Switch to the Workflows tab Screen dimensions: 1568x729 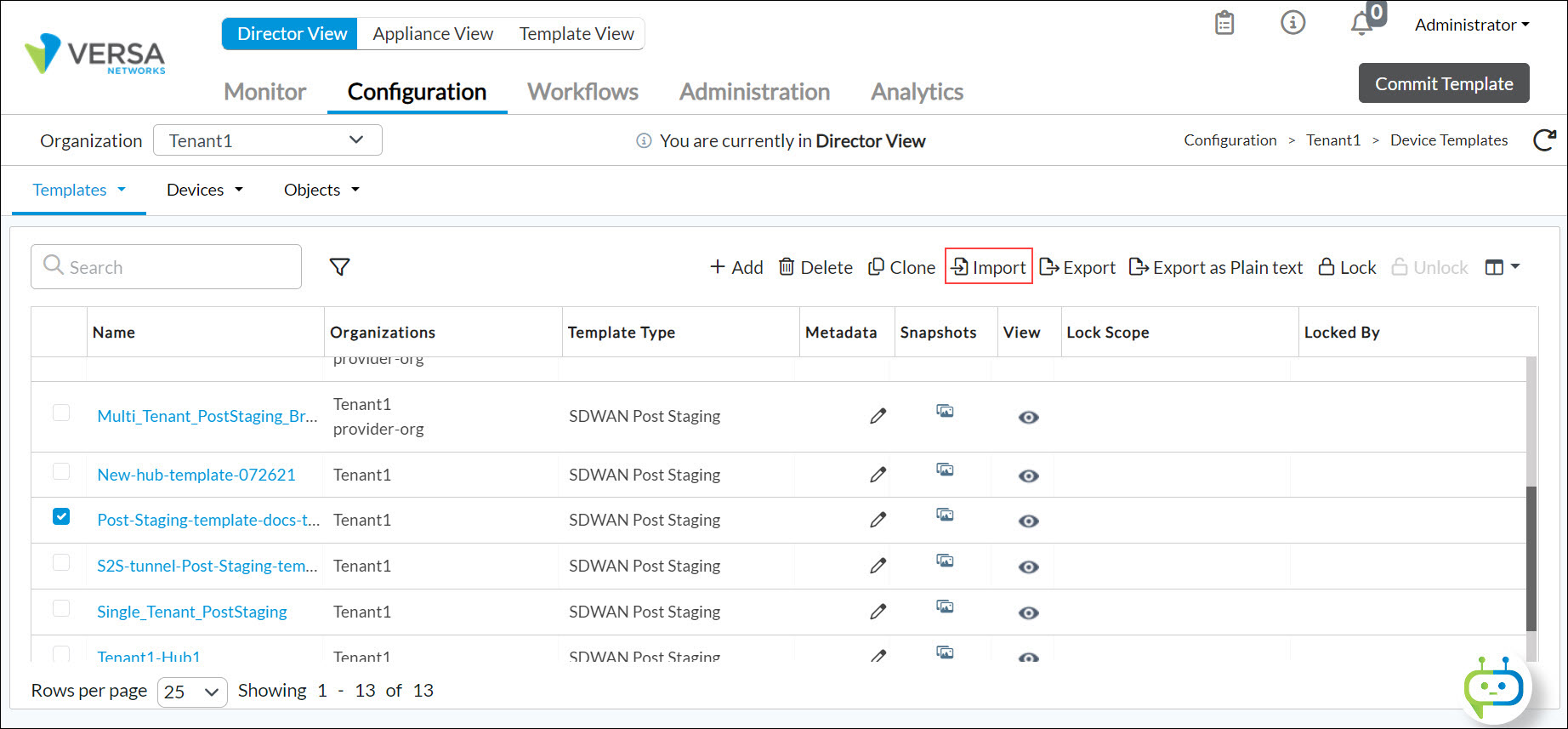point(582,92)
